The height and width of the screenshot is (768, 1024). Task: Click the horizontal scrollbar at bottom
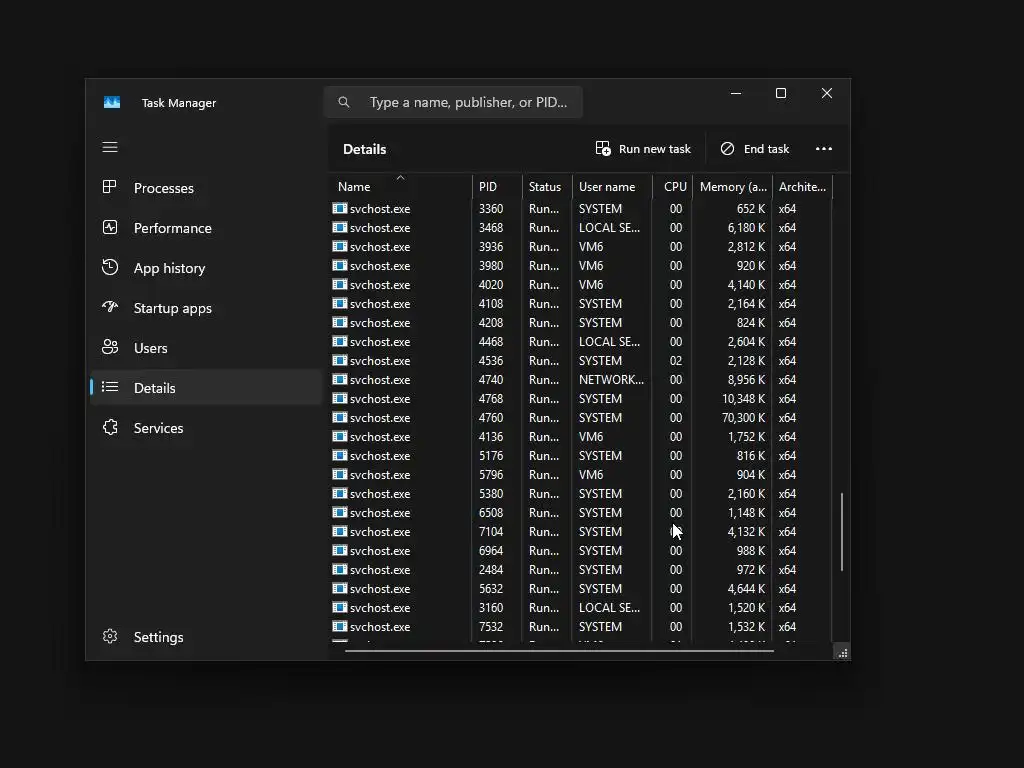point(559,650)
